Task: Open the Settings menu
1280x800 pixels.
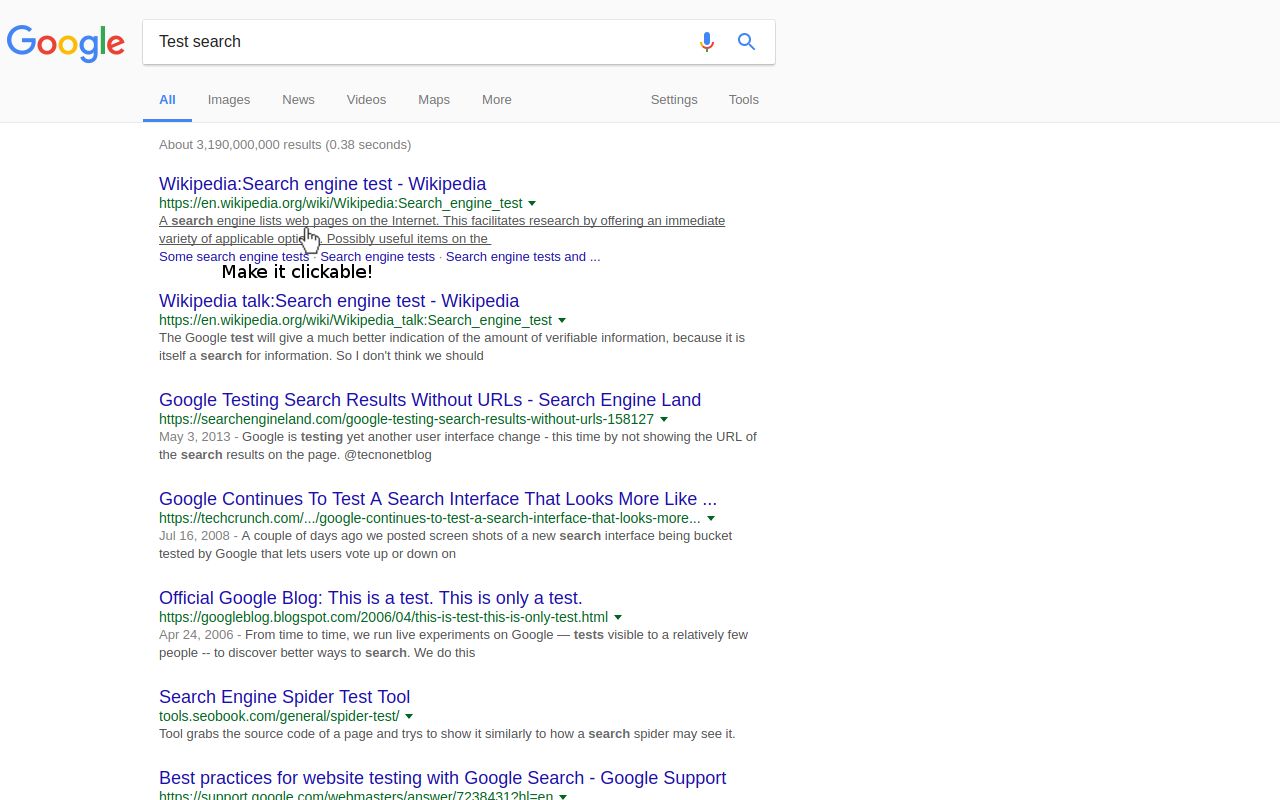Action: click(673, 99)
